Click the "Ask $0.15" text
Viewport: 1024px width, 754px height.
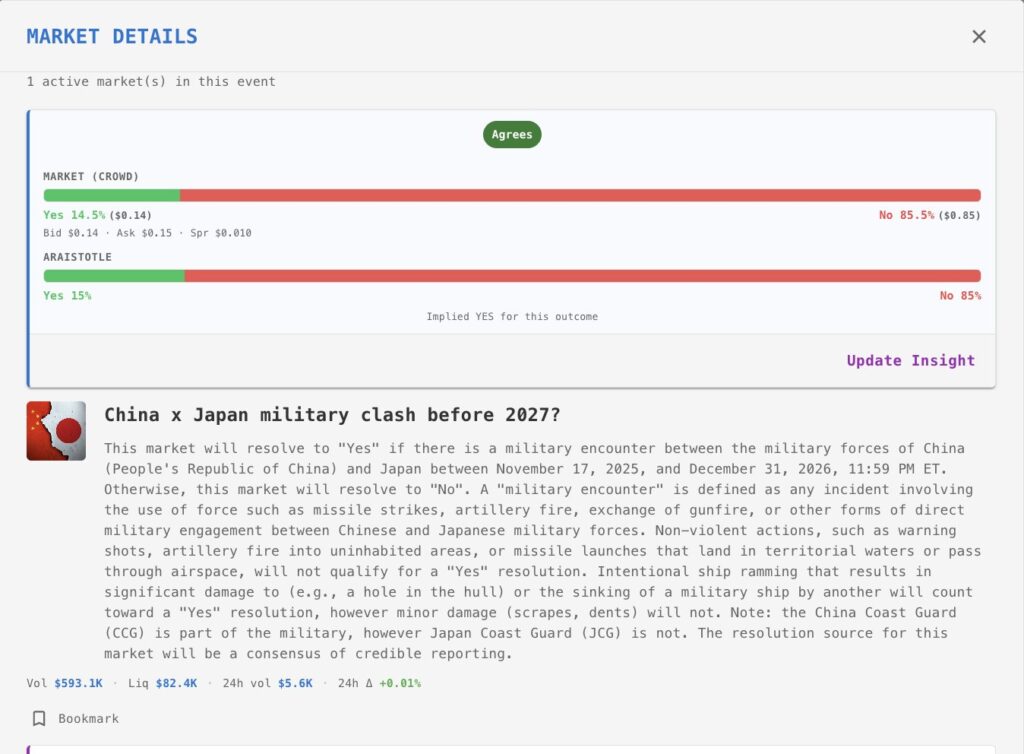pos(144,233)
